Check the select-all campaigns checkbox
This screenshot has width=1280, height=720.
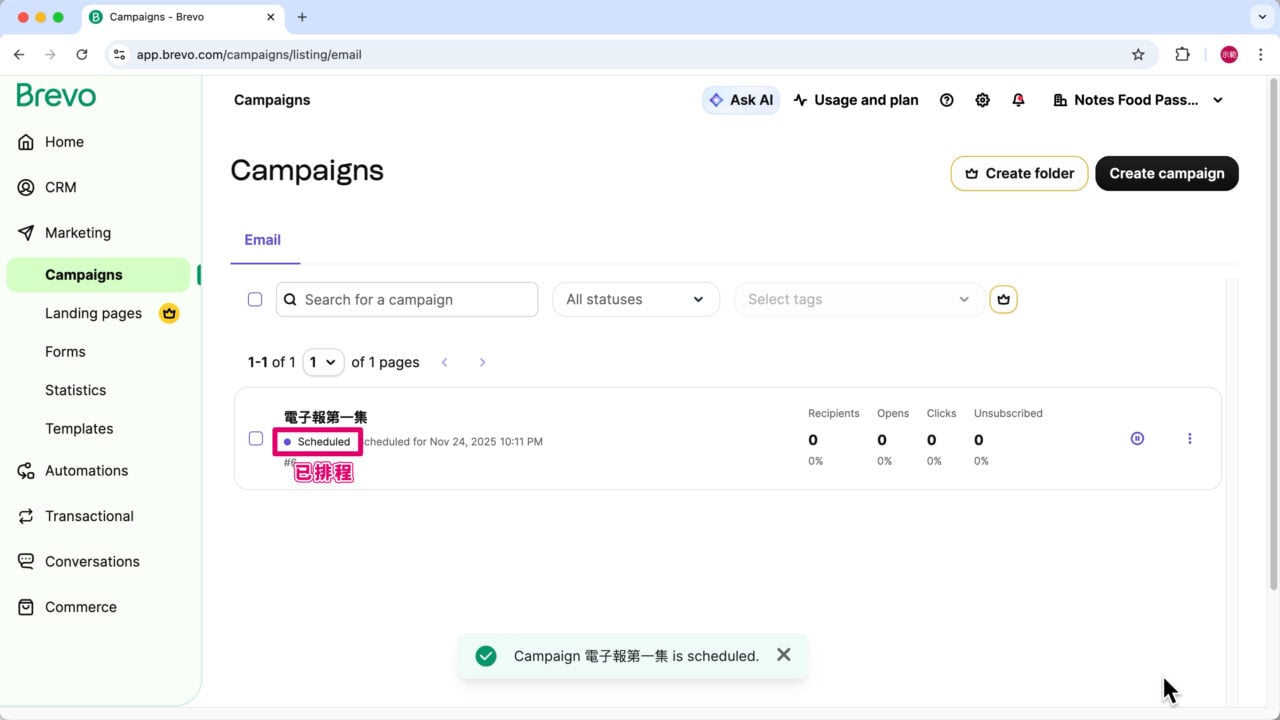click(255, 299)
